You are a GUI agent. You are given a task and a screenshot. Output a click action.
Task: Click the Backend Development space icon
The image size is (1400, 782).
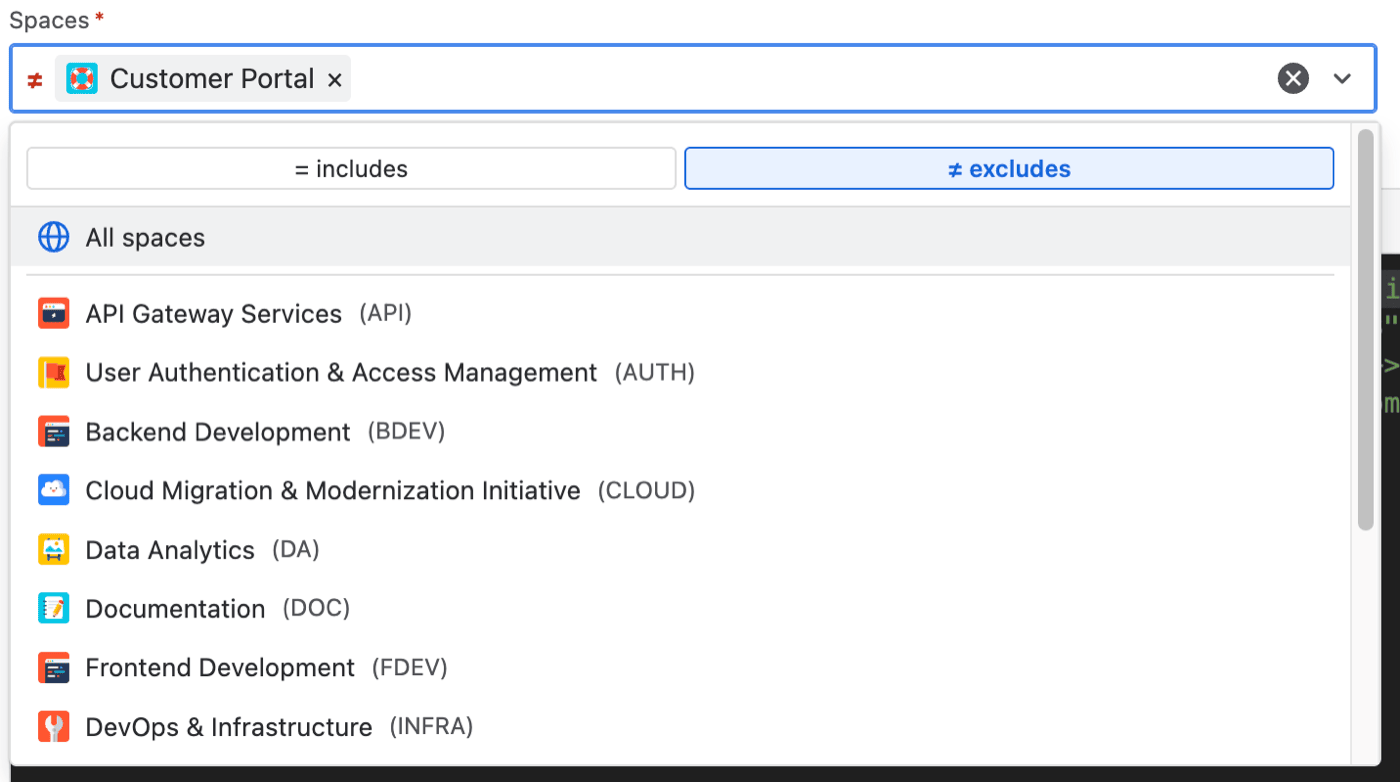(x=54, y=432)
